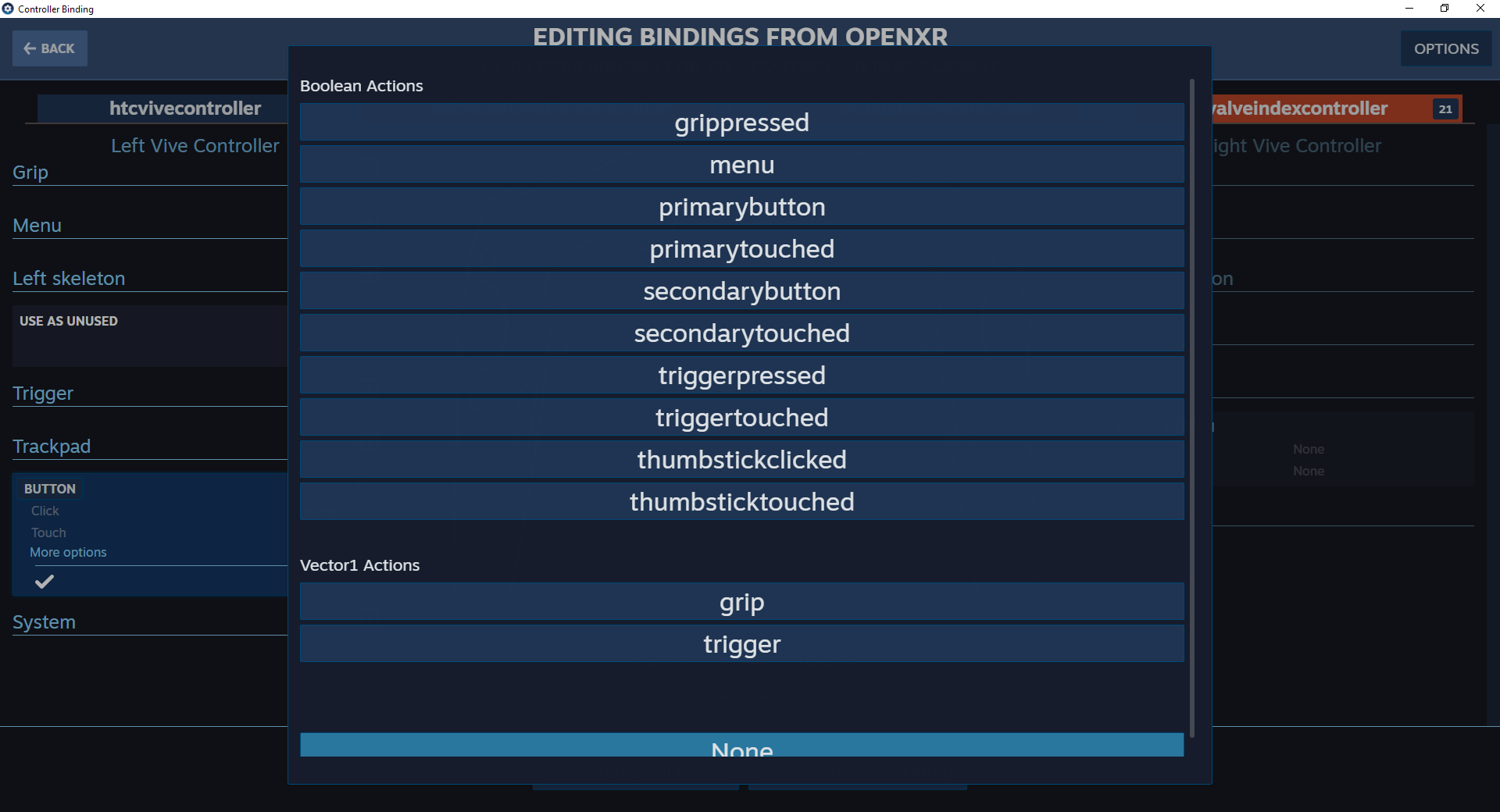Select the trigger Vector1 action
Viewport: 1500px width, 812px height.
click(741, 644)
